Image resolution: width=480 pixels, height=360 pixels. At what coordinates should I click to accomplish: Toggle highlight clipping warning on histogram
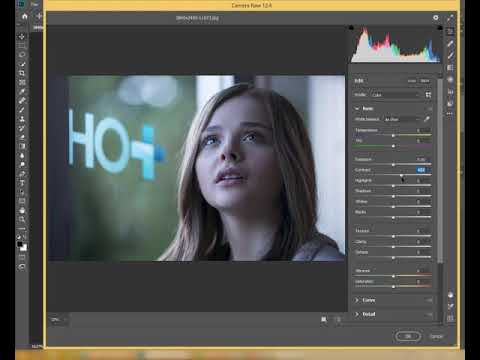(x=440, y=28)
